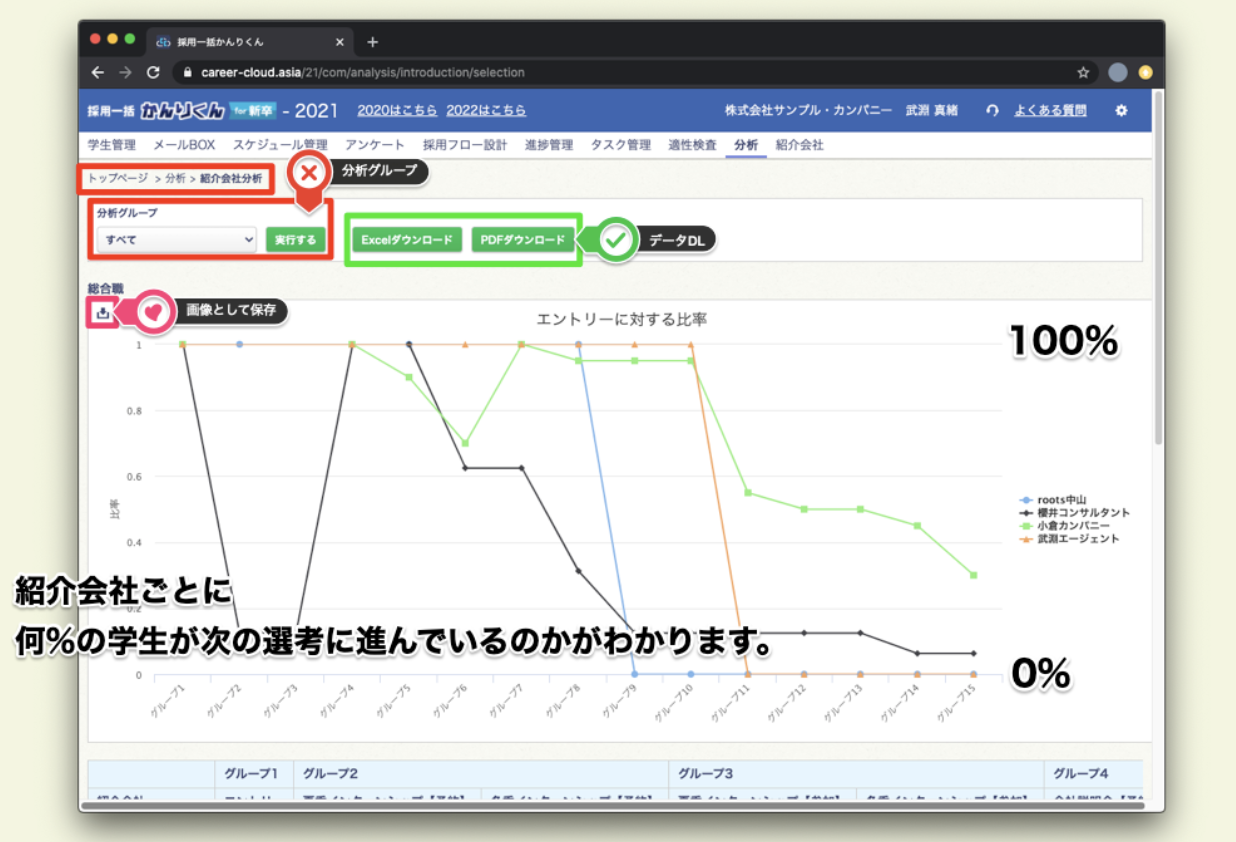This screenshot has width=1236, height=842.
Task: Open a new browser tab with plus
Action: 373,42
